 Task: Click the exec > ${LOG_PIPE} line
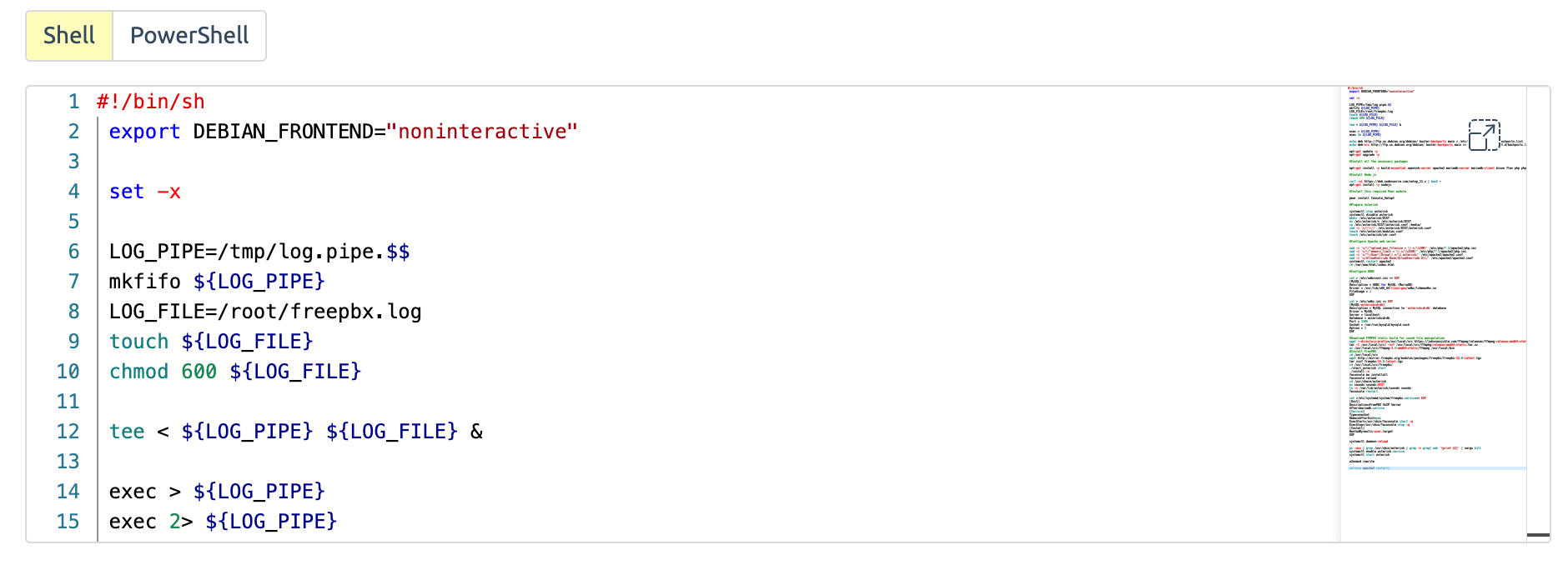pos(217,492)
